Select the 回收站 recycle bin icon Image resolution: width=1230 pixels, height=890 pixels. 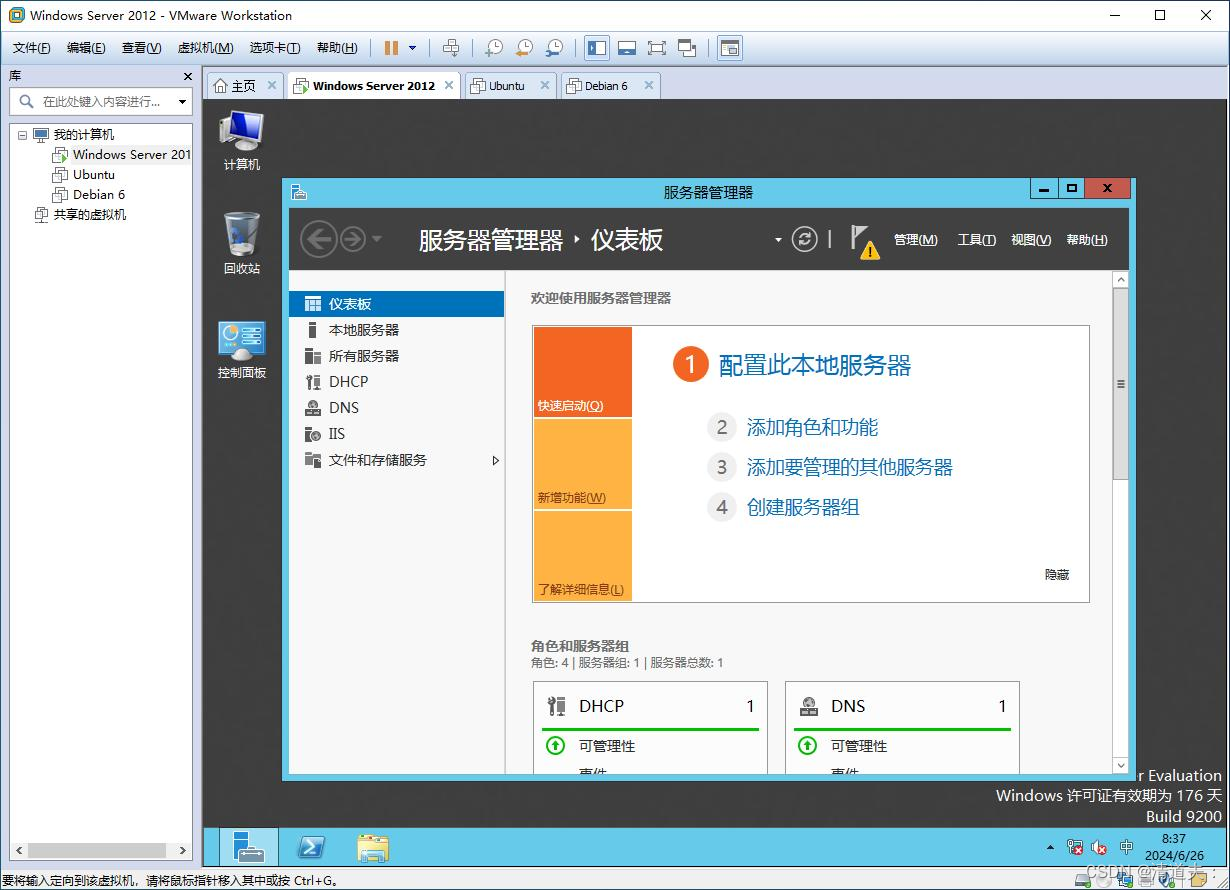click(x=241, y=243)
